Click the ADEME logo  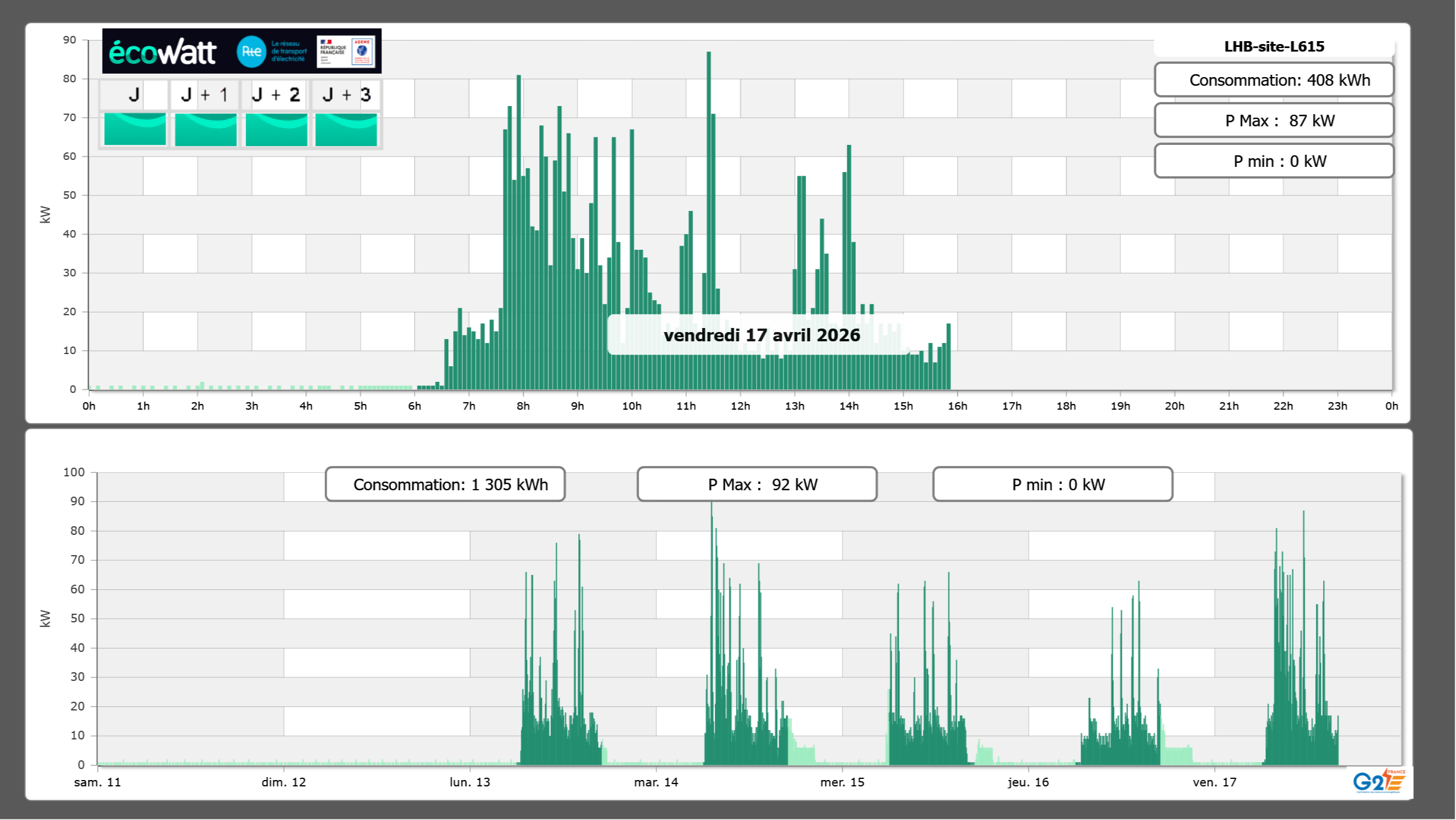click(x=362, y=52)
